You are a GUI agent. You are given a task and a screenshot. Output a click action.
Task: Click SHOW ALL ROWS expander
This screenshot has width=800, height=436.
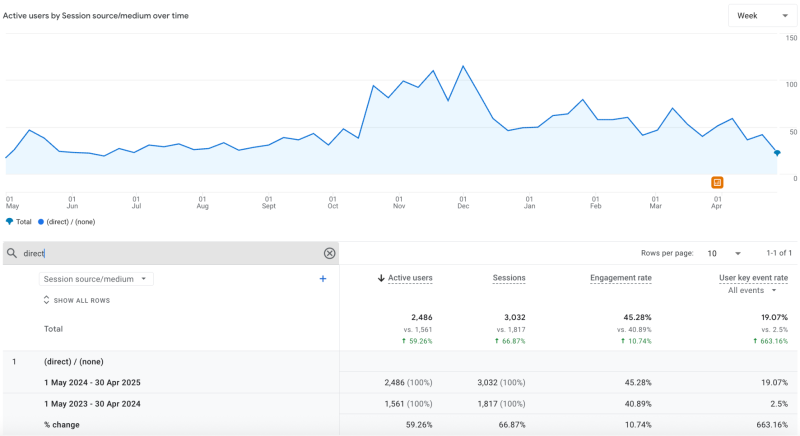coord(77,300)
